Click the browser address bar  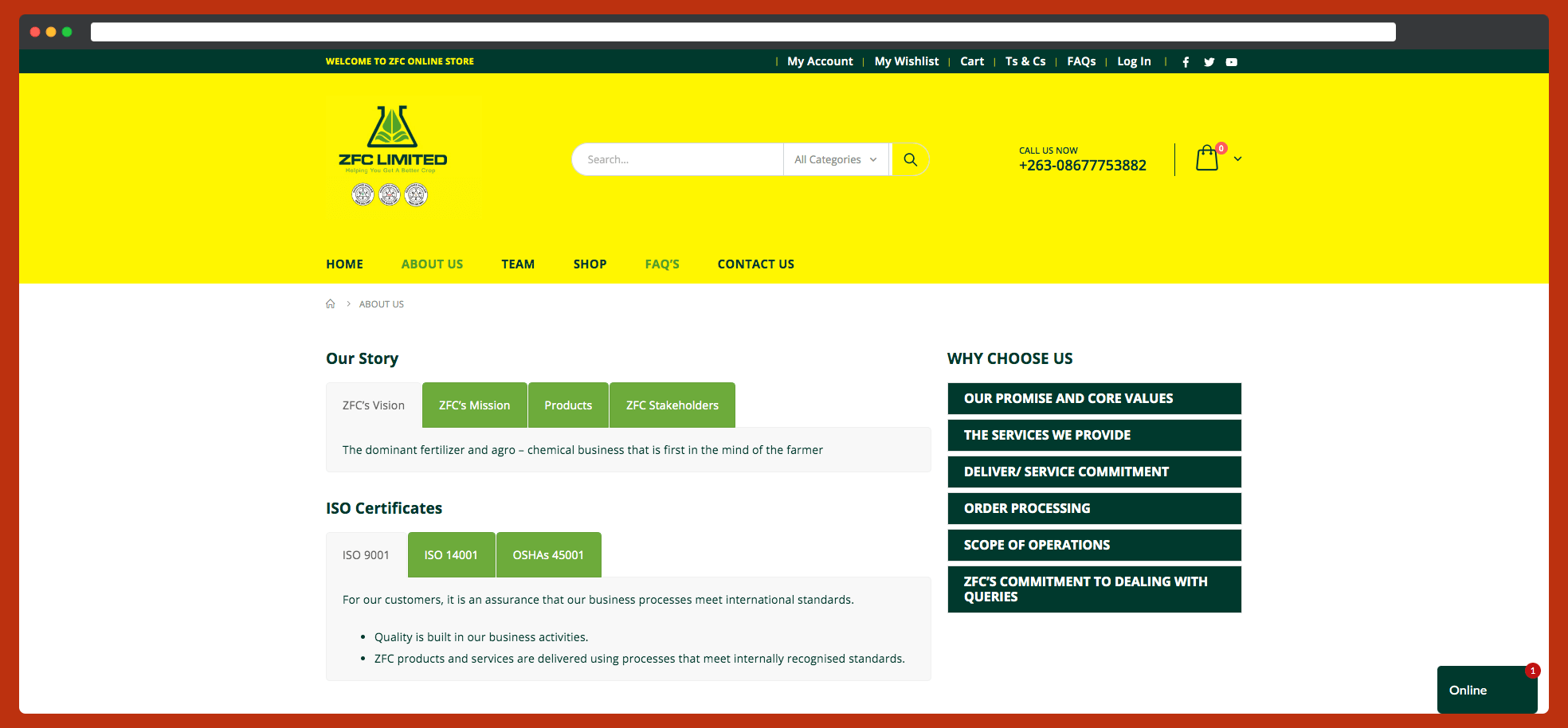tap(743, 32)
